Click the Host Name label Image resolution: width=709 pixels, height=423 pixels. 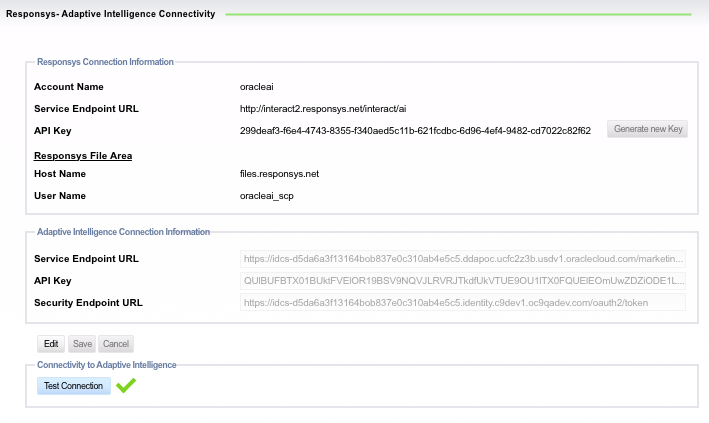(x=60, y=174)
